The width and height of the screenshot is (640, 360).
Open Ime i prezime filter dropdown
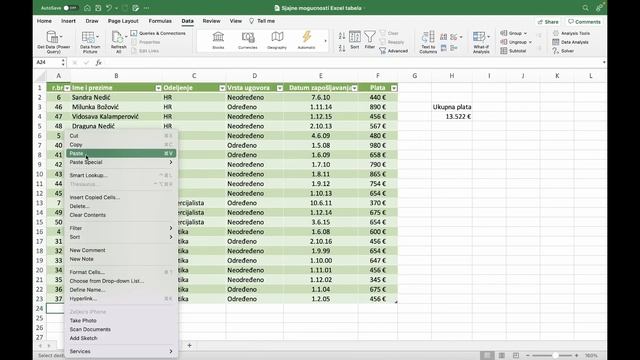pyautogui.click(x=158, y=88)
